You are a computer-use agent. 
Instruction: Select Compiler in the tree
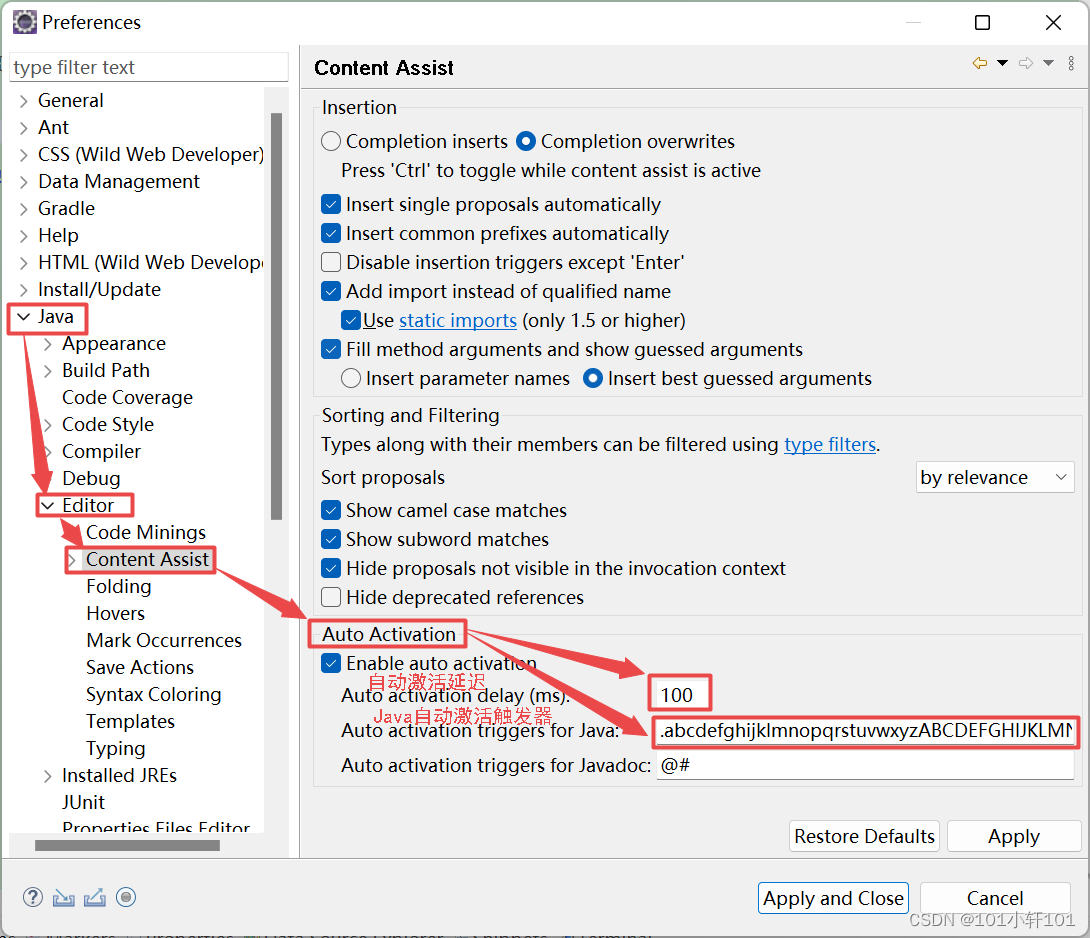pyautogui.click(x=101, y=451)
